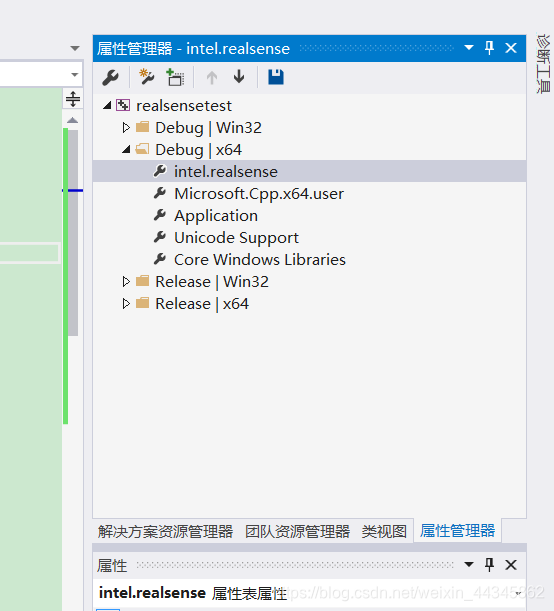Expand the Release | x64 node
The height and width of the screenshot is (611, 554).
click(126, 303)
